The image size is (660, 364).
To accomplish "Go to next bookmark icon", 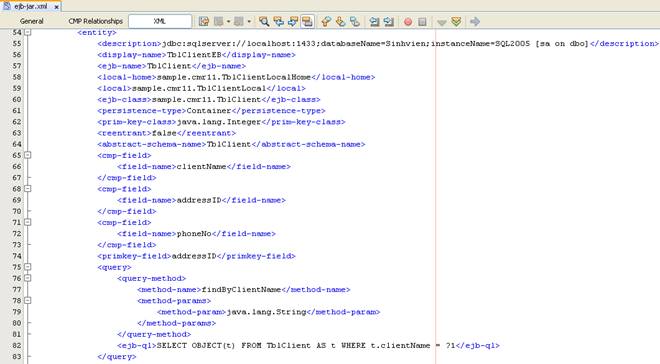I will [x=340, y=21].
